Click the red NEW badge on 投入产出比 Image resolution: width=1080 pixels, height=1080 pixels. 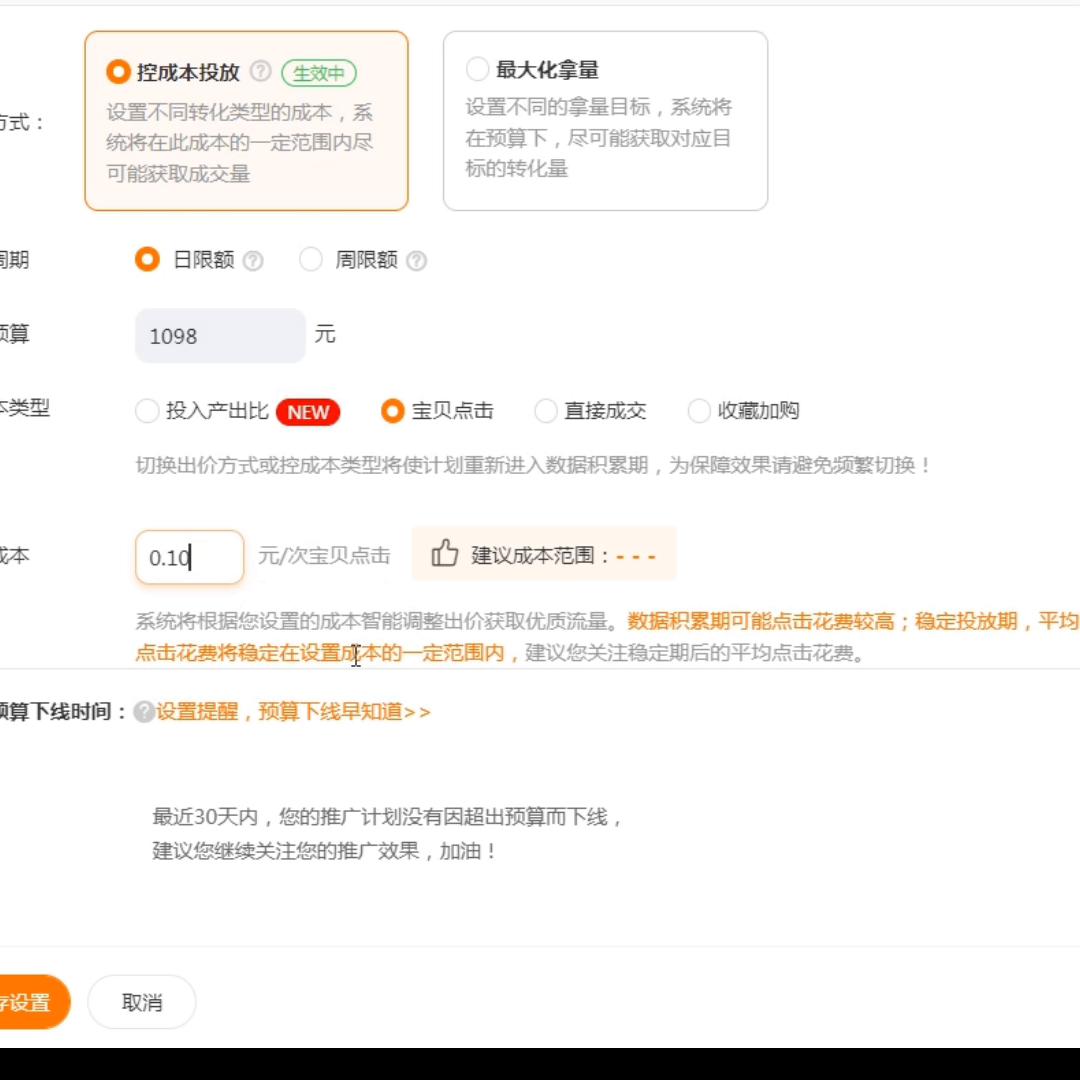click(307, 412)
